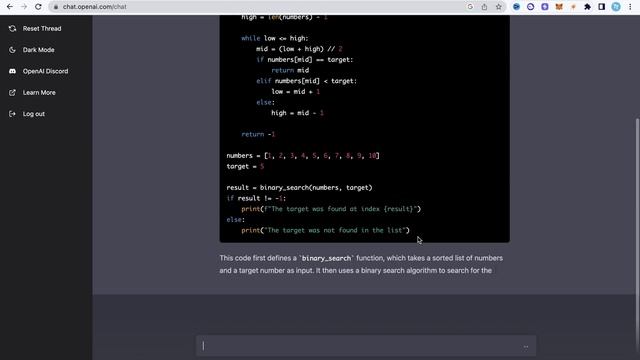The height and width of the screenshot is (360, 640).
Task: Click the 'while low <= high:' line
Action: [275, 38]
